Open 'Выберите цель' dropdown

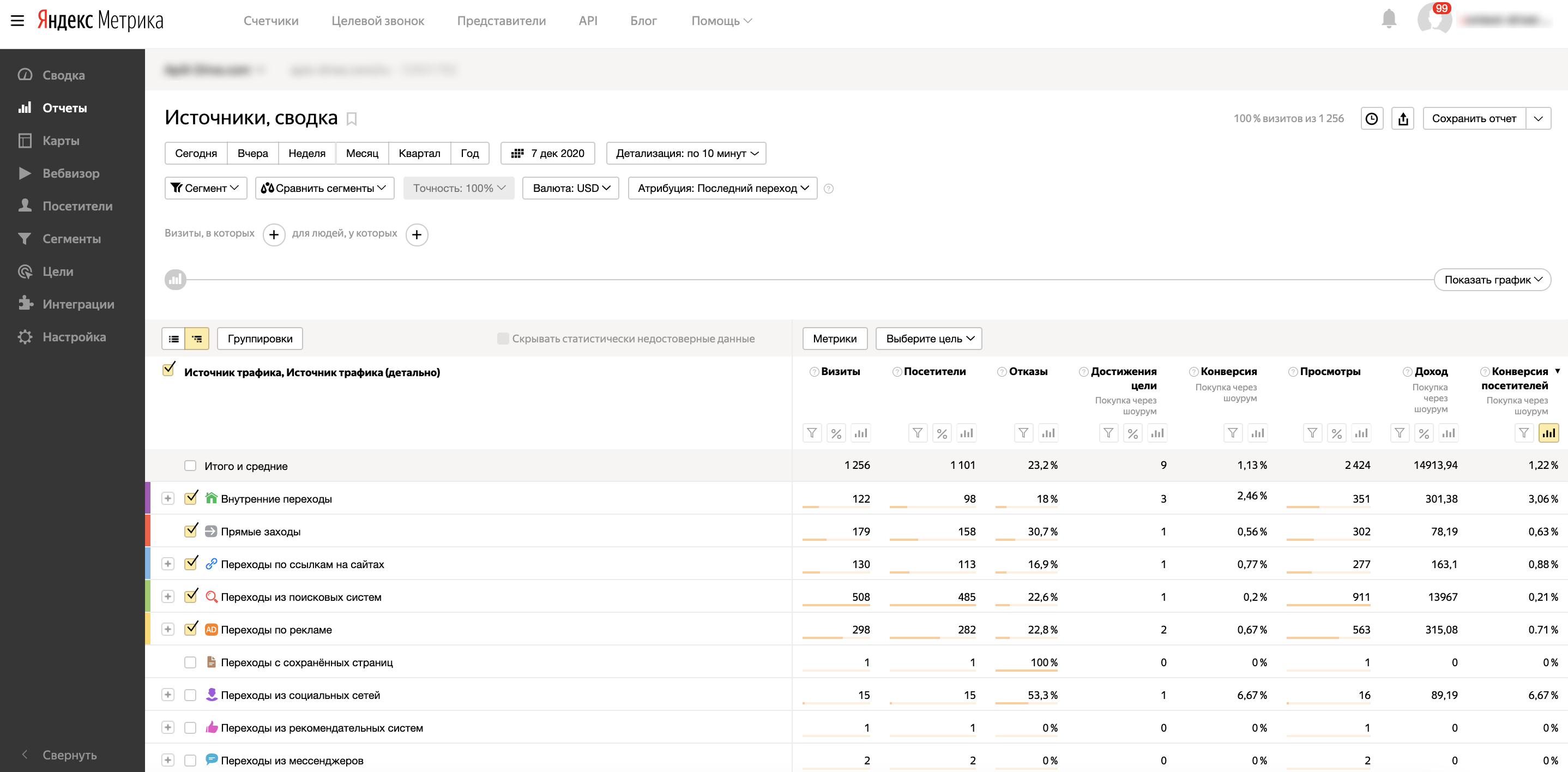tap(929, 339)
